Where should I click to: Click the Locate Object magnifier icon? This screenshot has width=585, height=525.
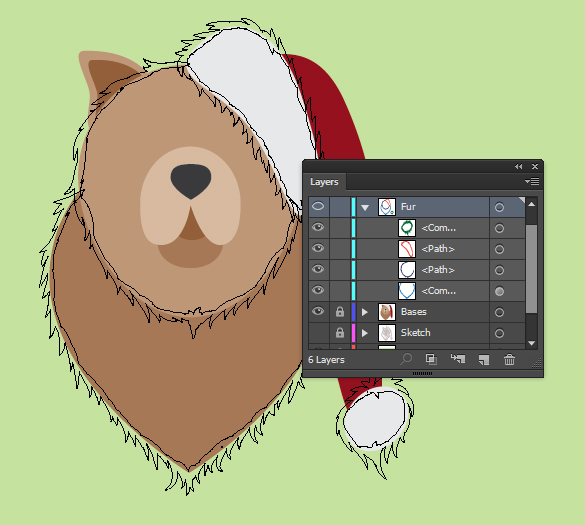tap(406, 359)
